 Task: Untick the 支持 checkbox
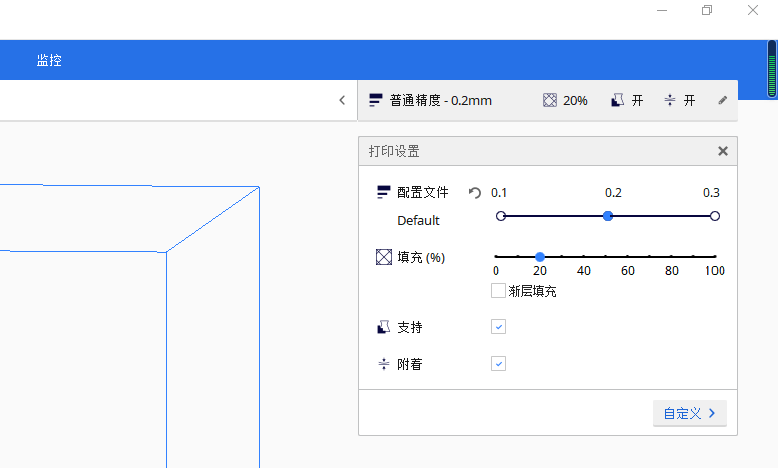click(498, 327)
